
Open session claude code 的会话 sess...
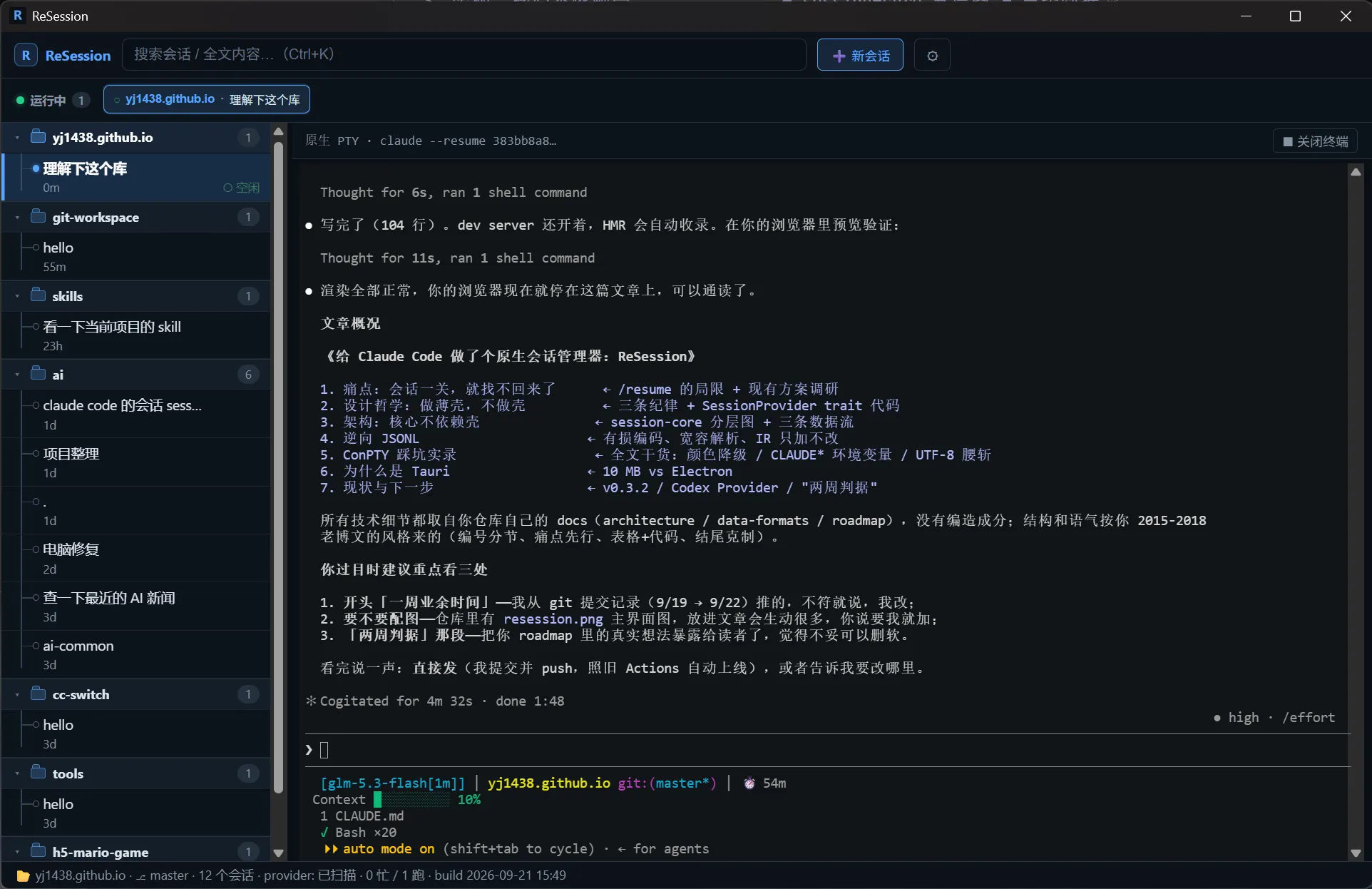137,414
